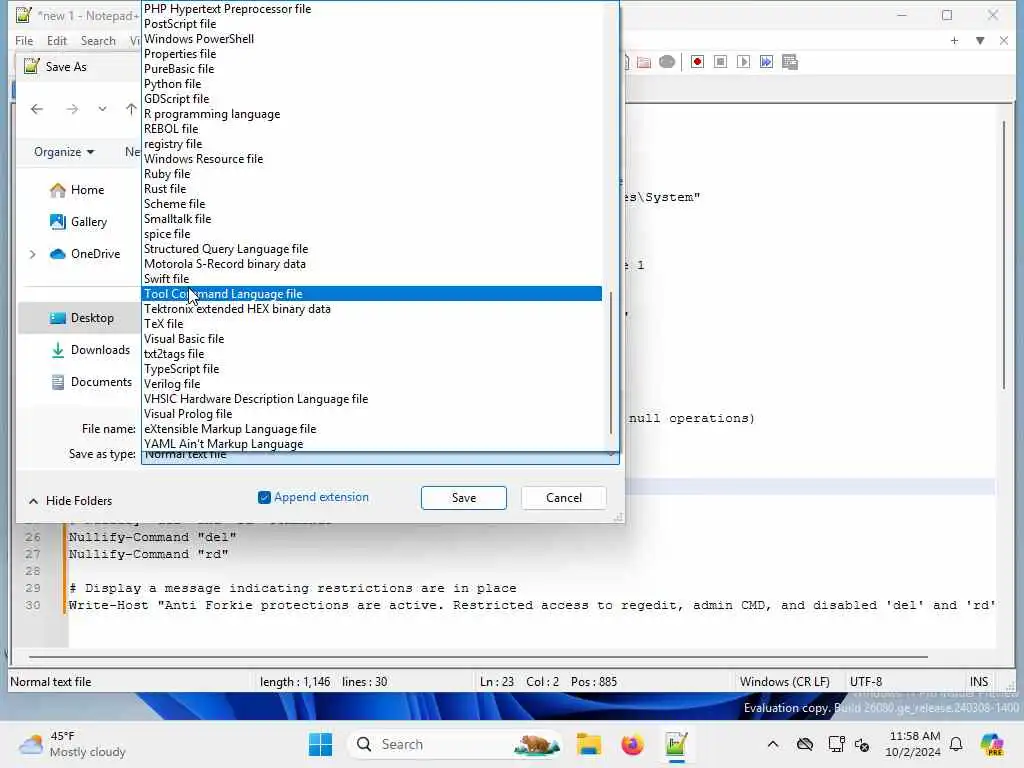Image resolution: width=1024 pixels, height=768 pixels.
Task: Select GDScript file type
Action: point(372,99)
